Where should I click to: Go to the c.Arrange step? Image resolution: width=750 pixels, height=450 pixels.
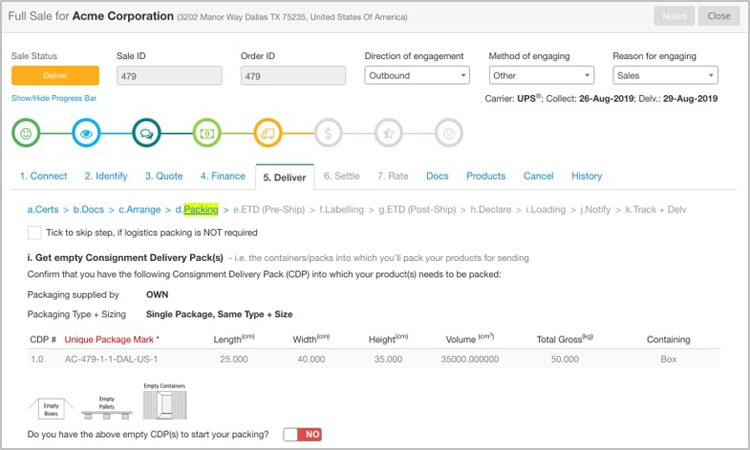coord(140,209)
